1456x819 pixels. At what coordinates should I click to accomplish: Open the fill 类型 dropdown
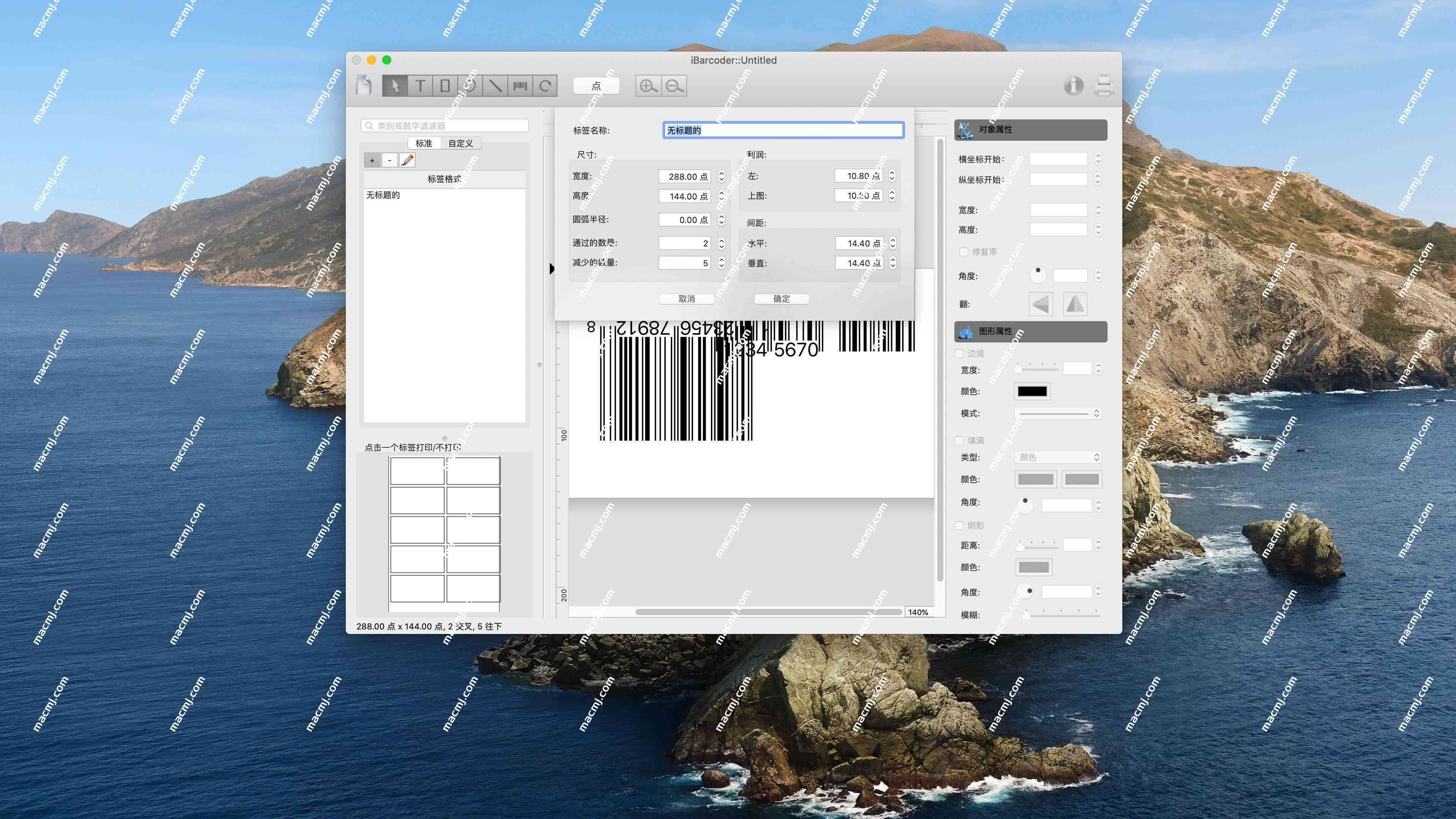(x=1058, y=457)
